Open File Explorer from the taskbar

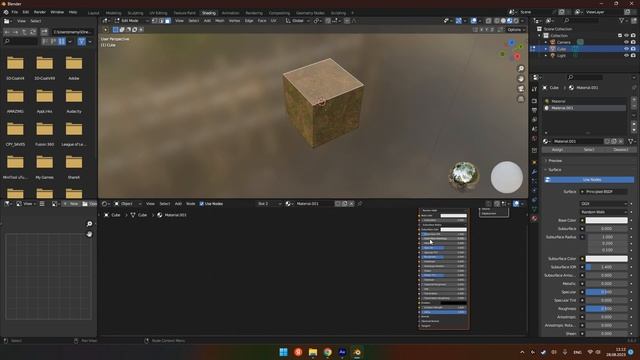(313, 352)
